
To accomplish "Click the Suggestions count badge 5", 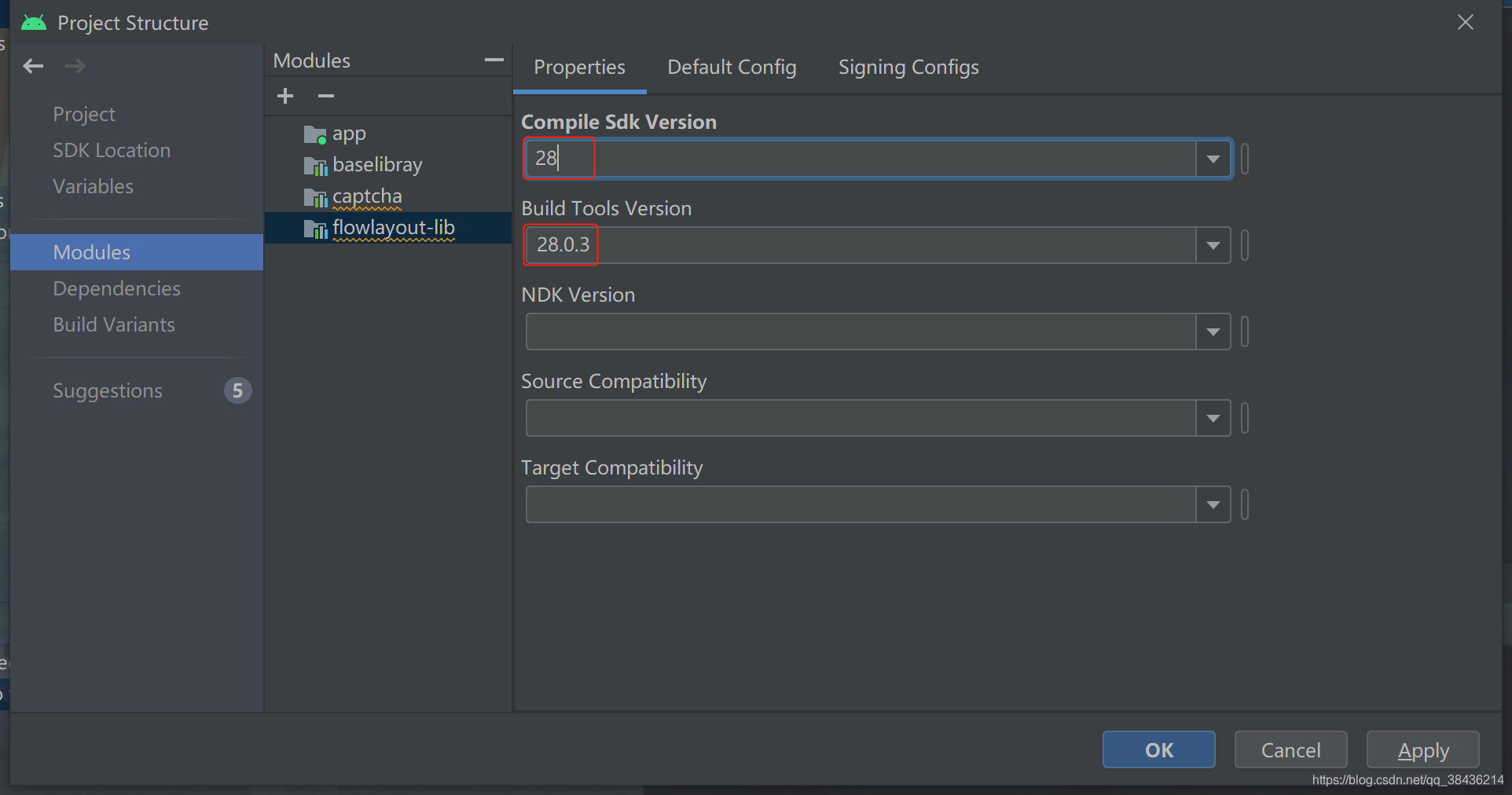I will point(237,390).
